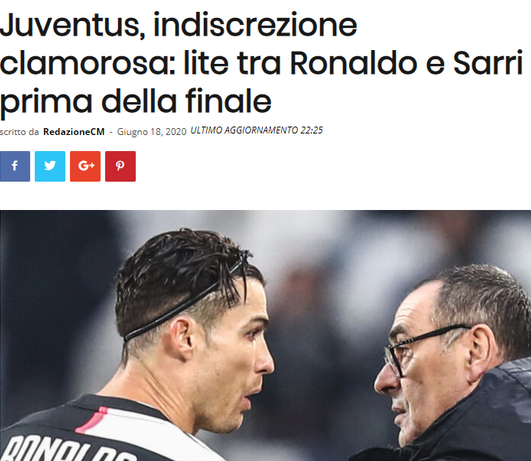This screenshot has height=461, width=531.
Task: Click the ULTIMO AGGIORNAMENTO 22:25 timestamp
Action: tap(257, 130)
